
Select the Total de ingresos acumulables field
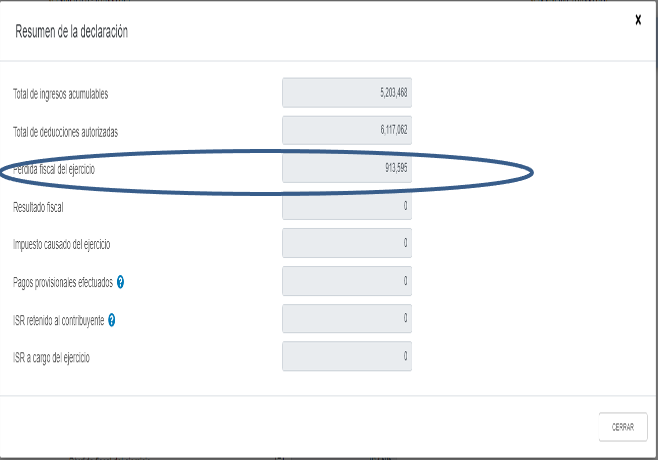[x=347, y=92]
